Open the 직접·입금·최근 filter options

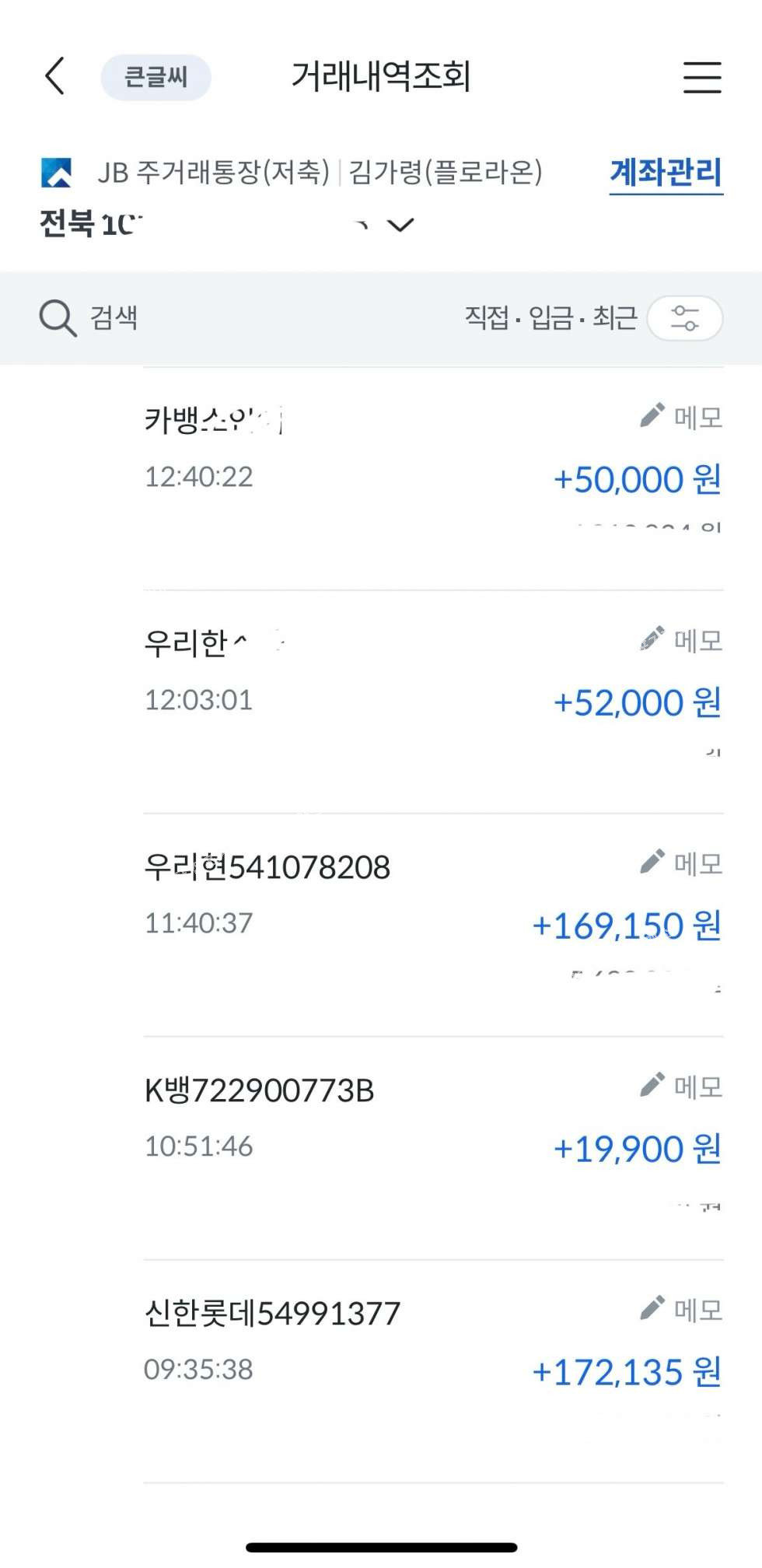551,318
